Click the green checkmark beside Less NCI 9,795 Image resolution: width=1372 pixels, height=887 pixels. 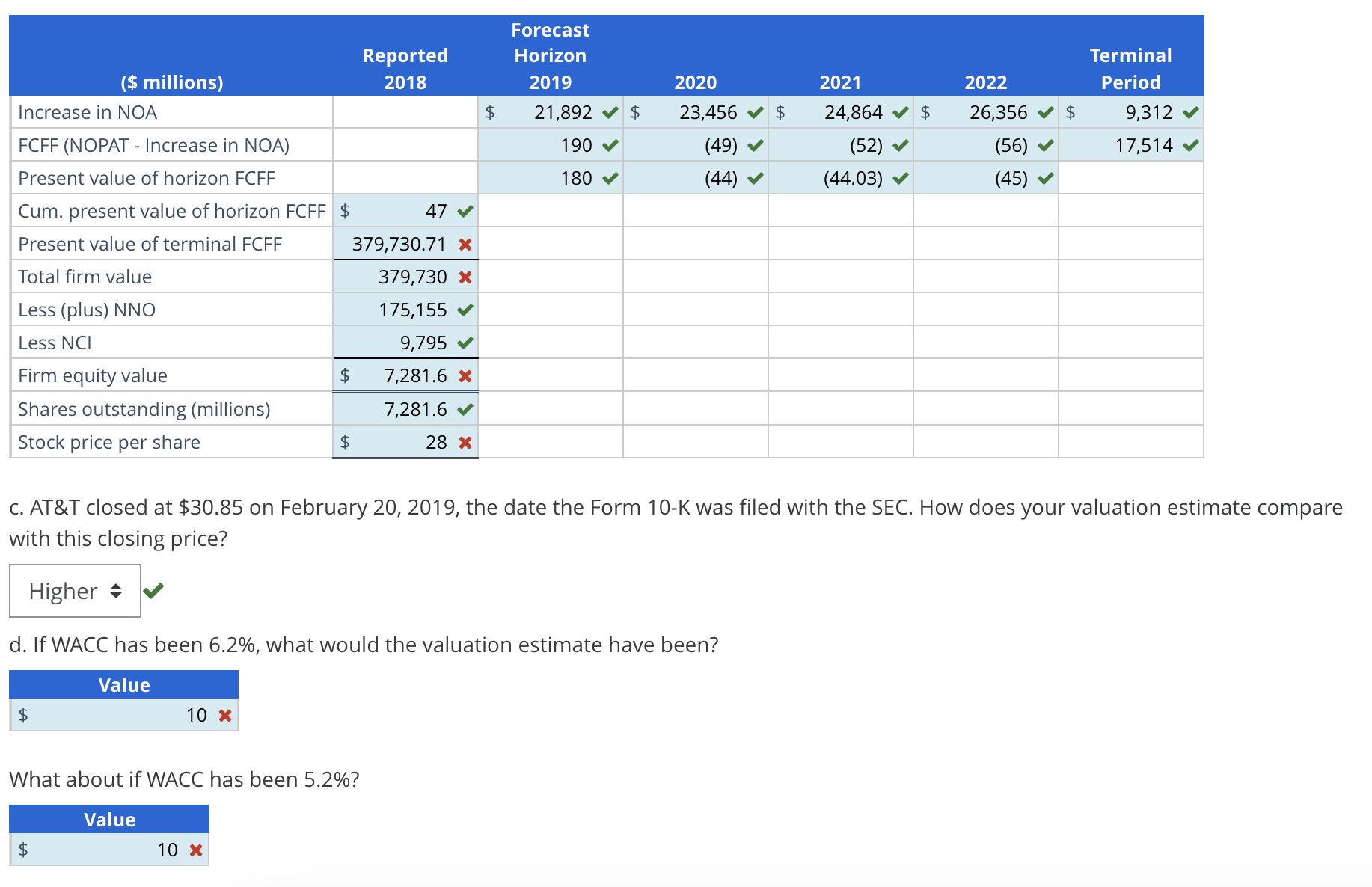[x=465, y=343]
